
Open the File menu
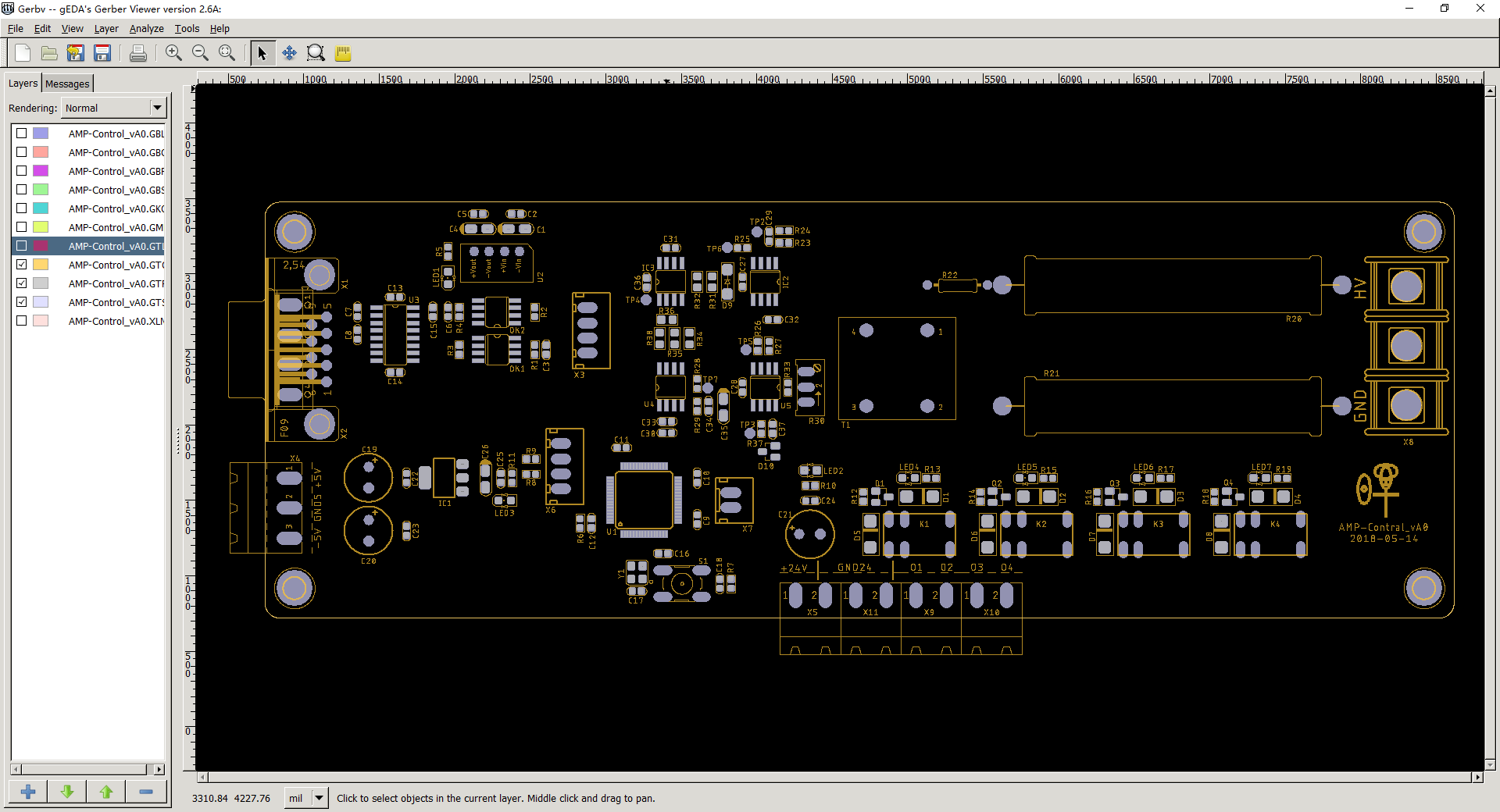(16, 29)
